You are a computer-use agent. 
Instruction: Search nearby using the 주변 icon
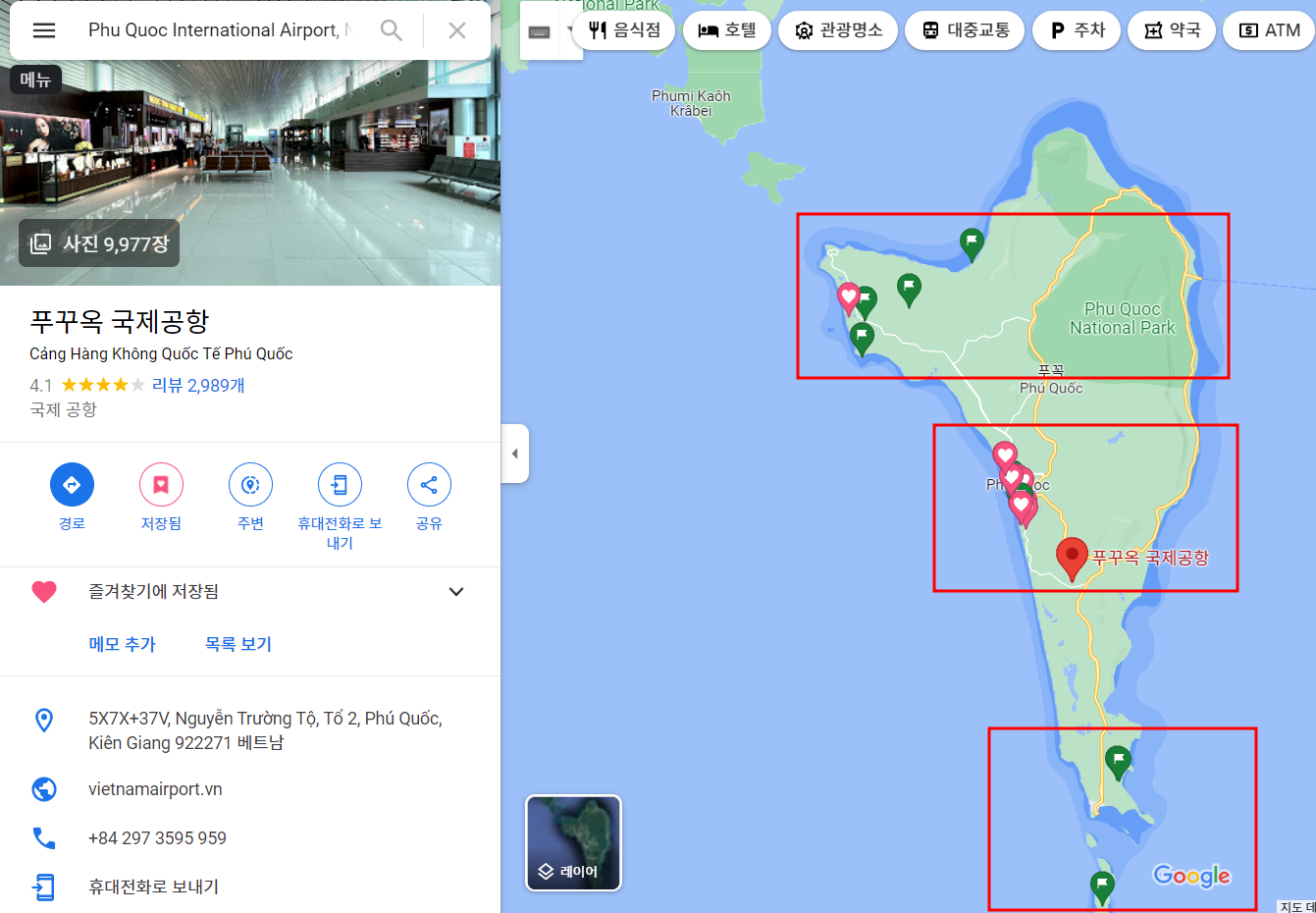click(250, 484)
